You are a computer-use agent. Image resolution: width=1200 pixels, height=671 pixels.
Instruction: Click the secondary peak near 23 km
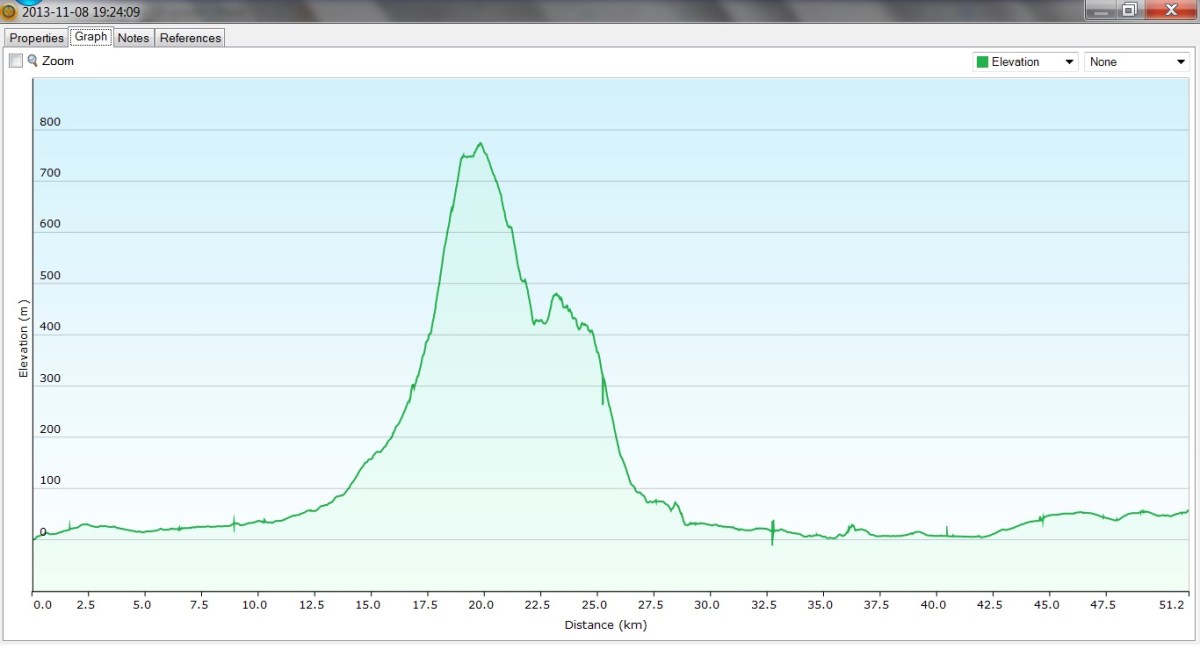(x=556, y=294)
